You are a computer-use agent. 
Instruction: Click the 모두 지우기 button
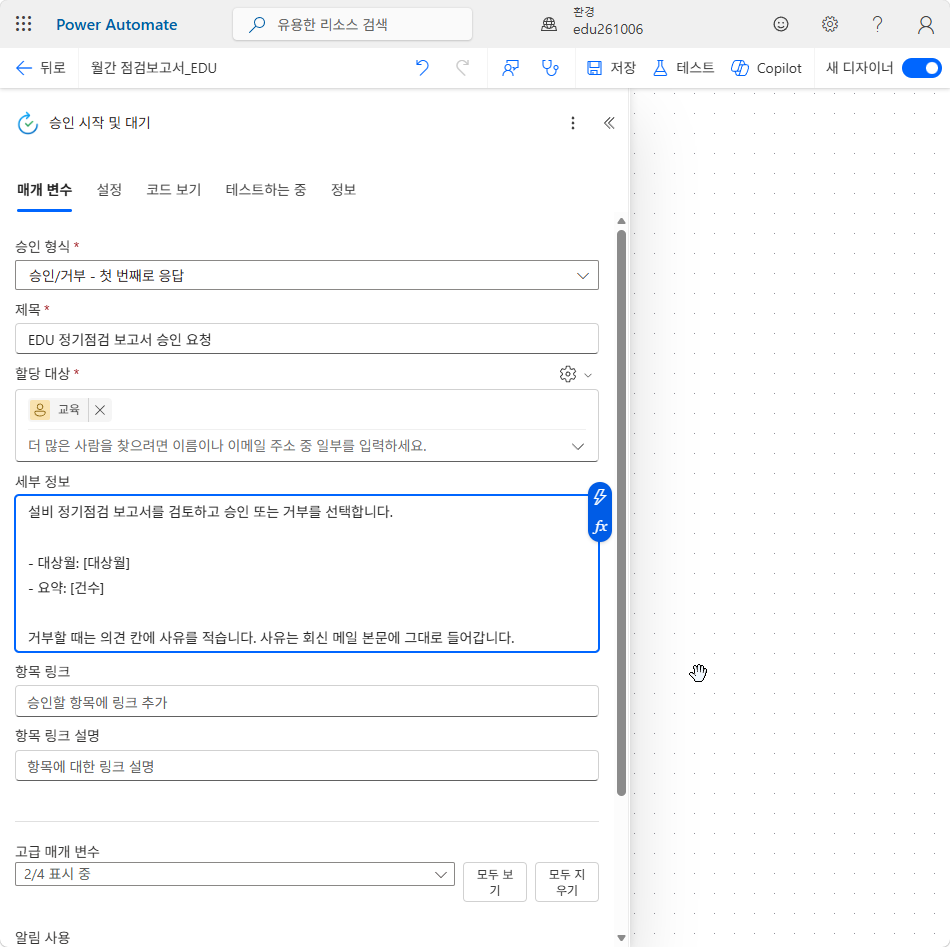pyautogui.click(x=566, y=882)
